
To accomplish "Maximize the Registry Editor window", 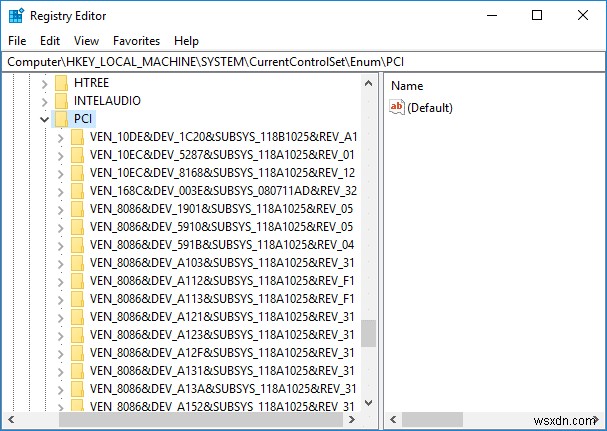I will [537, 15].
